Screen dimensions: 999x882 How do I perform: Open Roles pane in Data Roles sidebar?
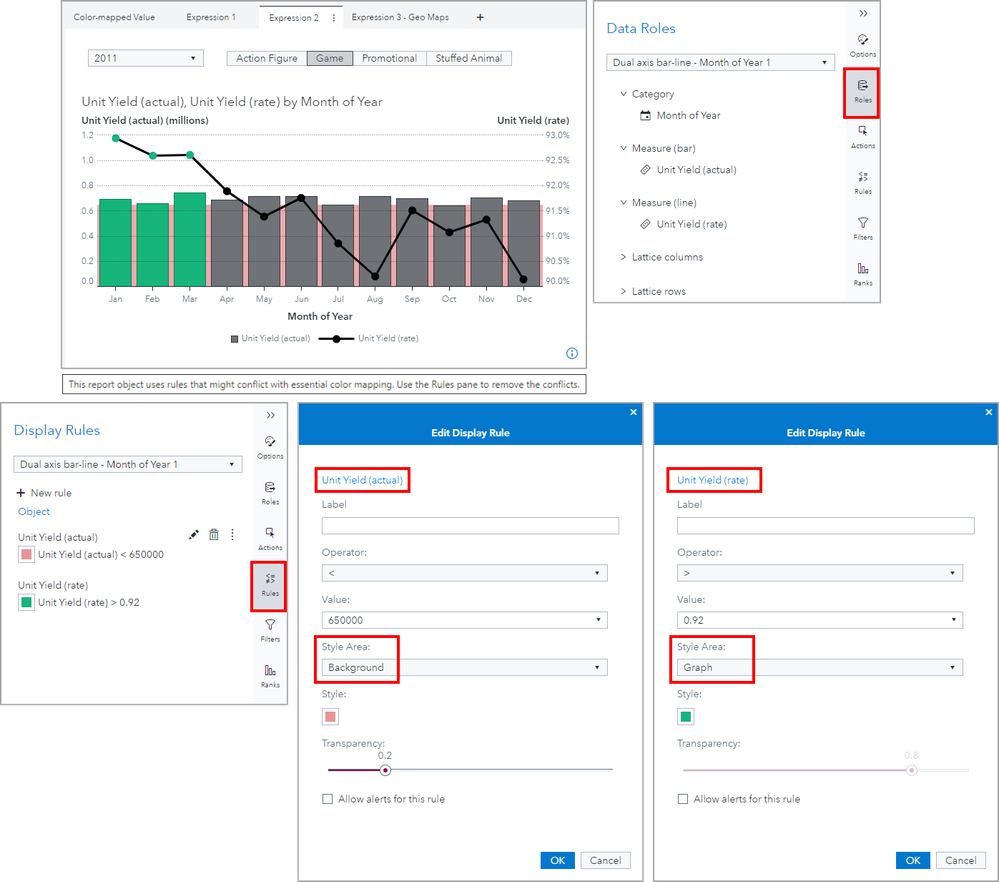click(862, 91)
